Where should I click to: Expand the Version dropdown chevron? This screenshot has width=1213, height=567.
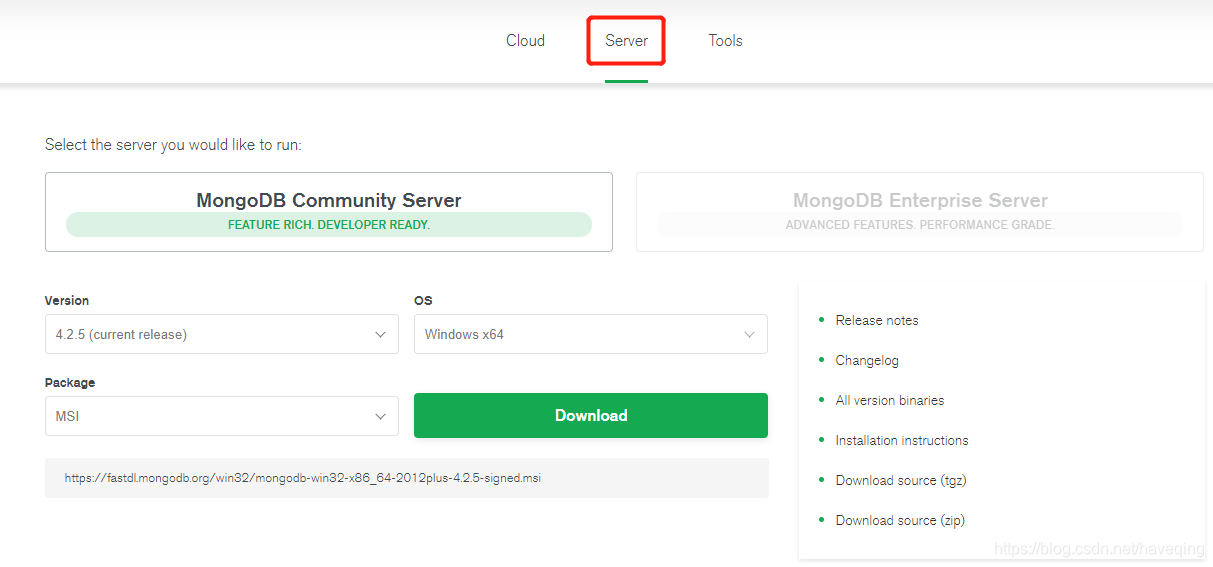point(380,335)
